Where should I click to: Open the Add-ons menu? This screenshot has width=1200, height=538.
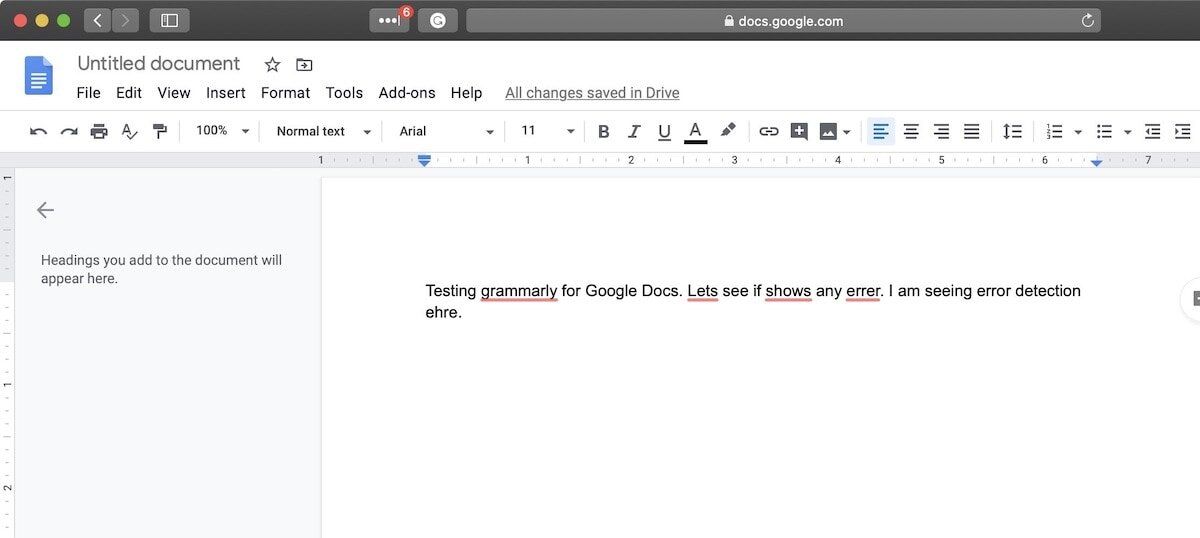point(406,93)
